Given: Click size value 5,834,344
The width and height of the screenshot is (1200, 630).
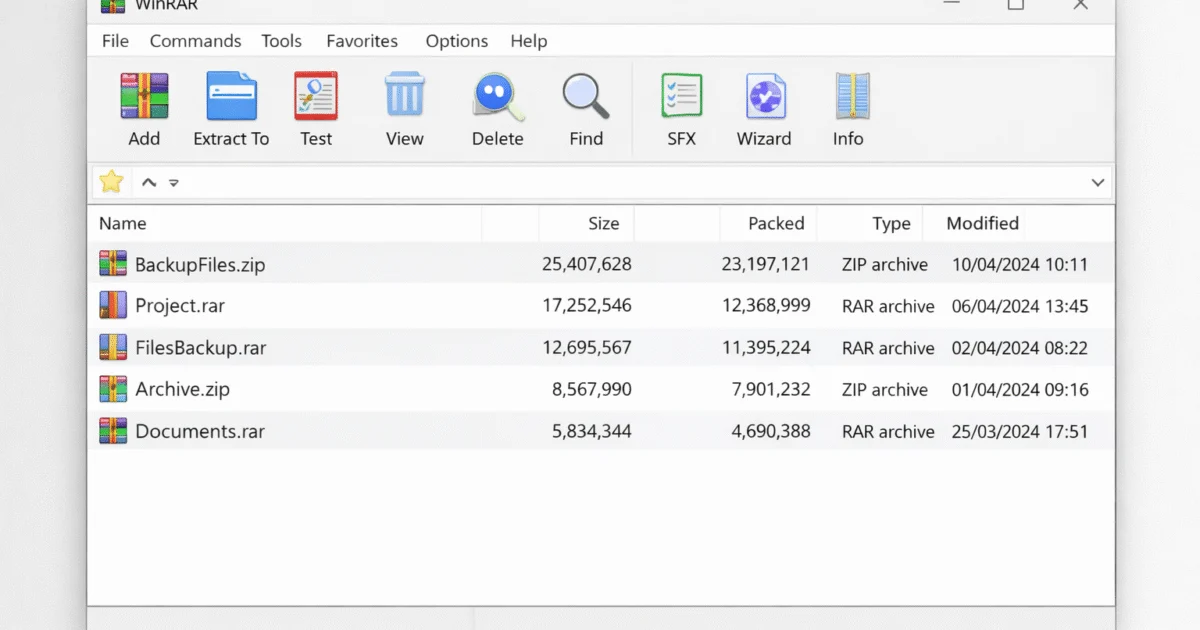Looking at the screenshot, I should (x=592, y=432).
